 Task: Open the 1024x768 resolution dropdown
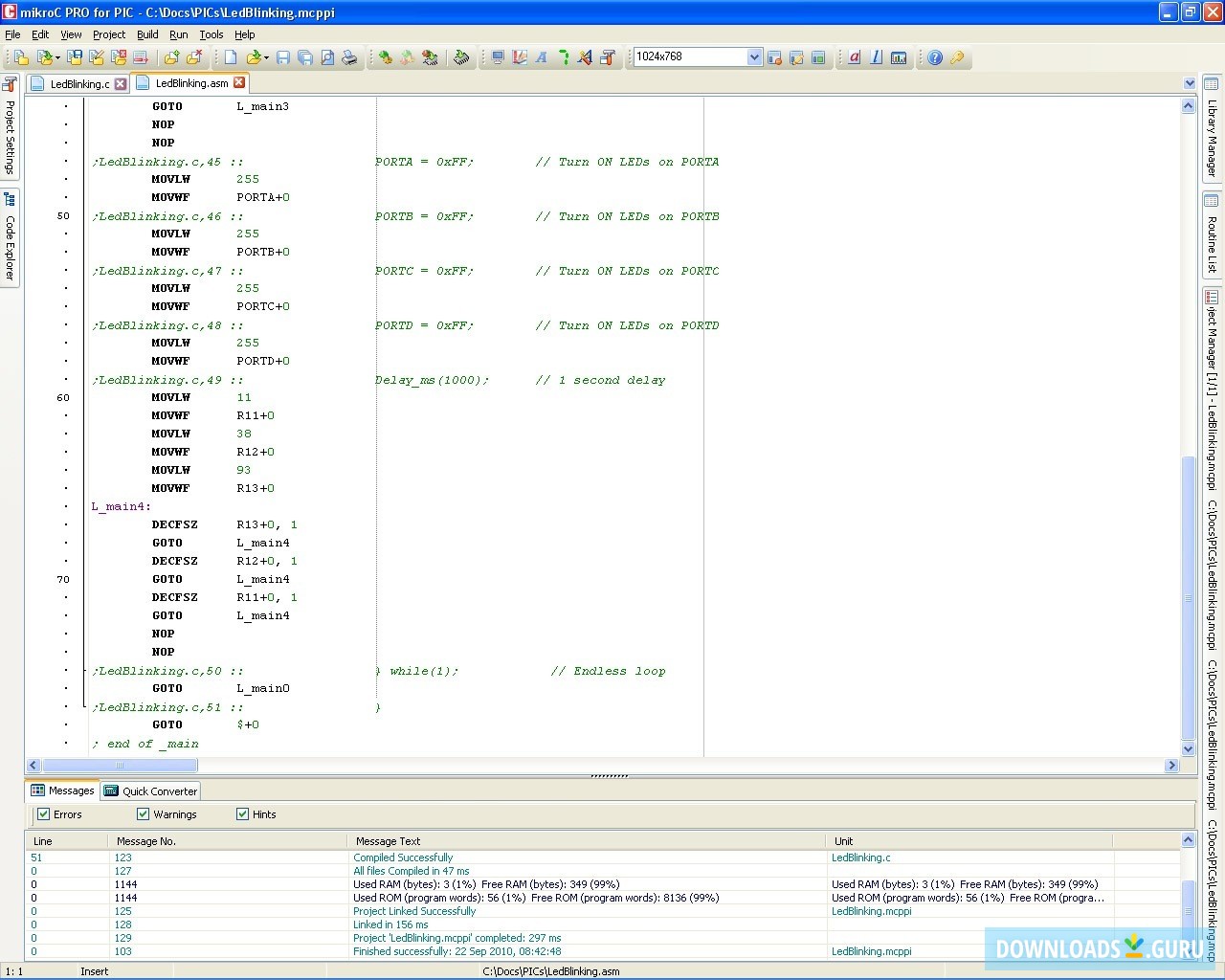click(754, 57)
